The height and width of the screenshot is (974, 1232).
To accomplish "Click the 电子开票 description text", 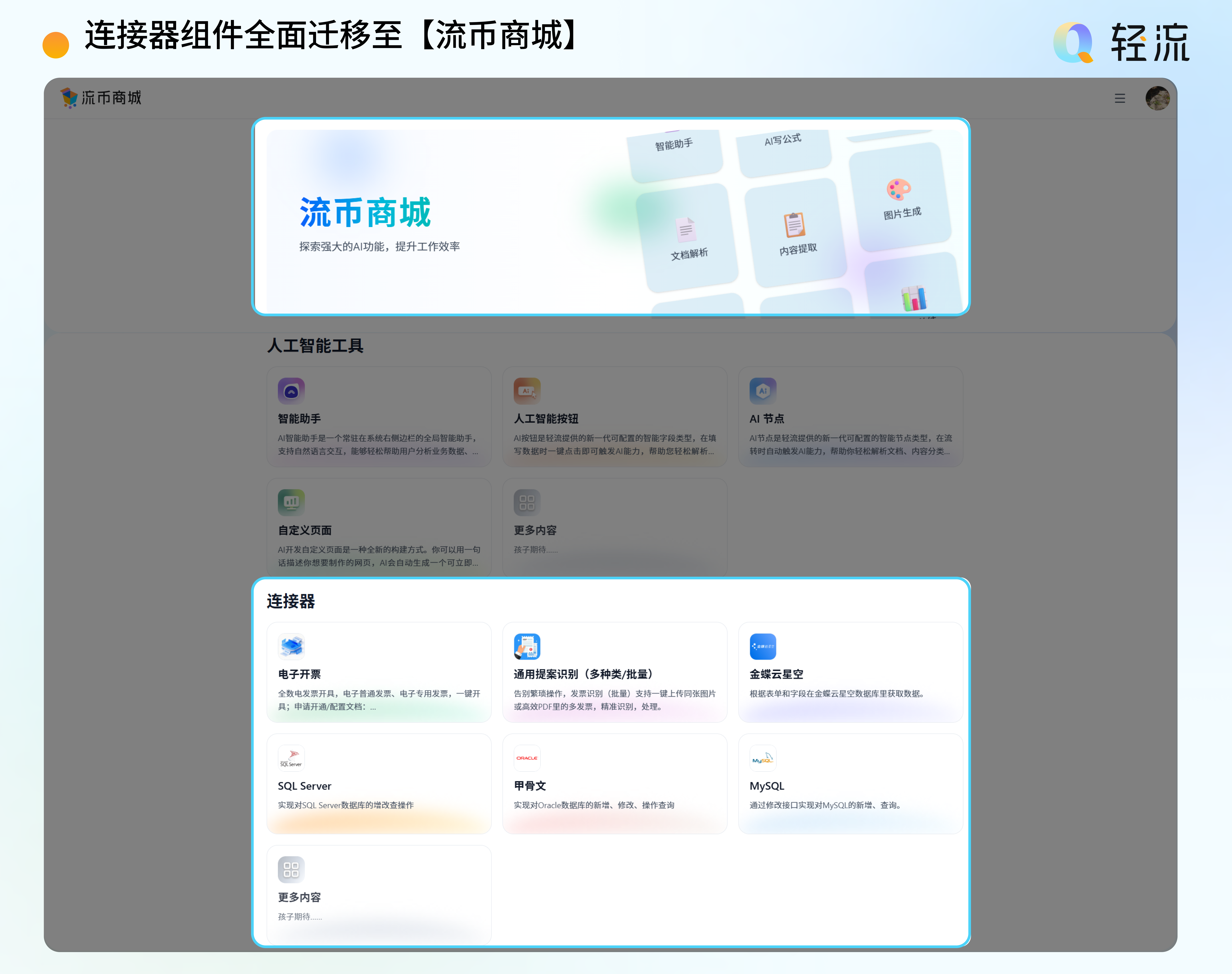I will coord(379,700).
